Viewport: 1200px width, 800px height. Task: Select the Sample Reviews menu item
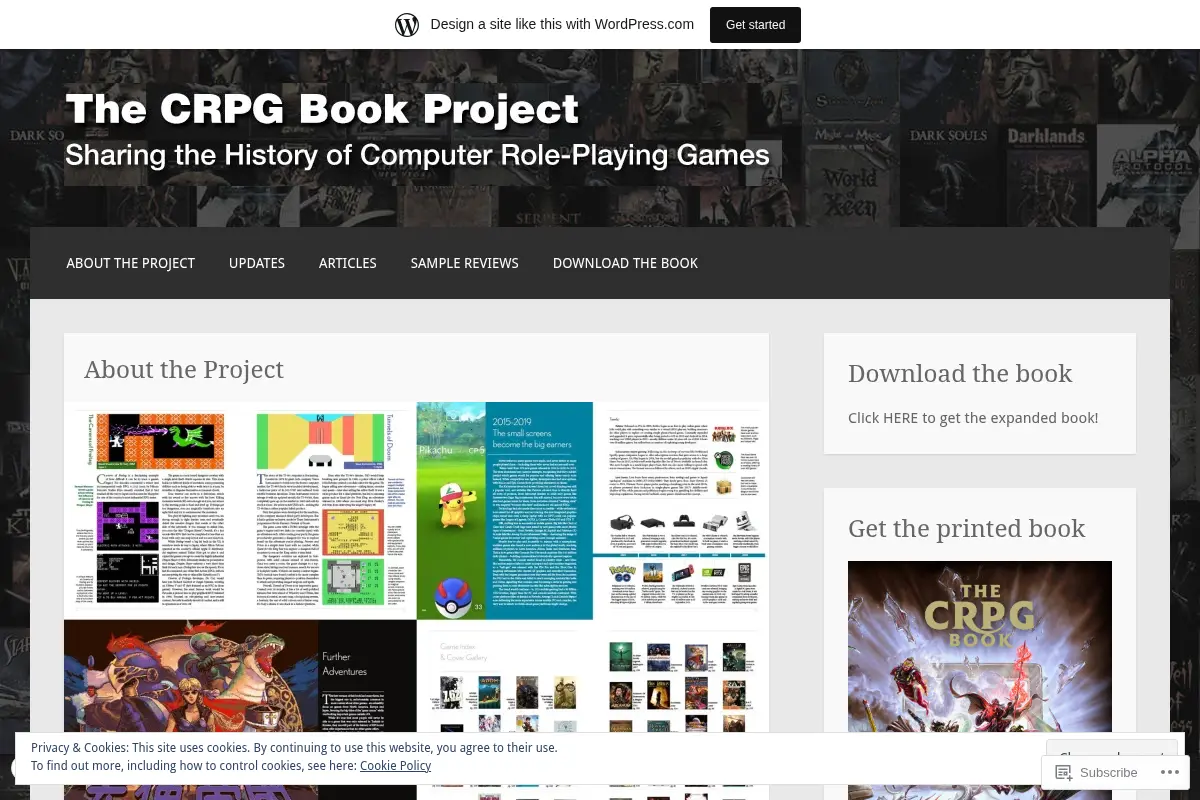tap(464, 263)
